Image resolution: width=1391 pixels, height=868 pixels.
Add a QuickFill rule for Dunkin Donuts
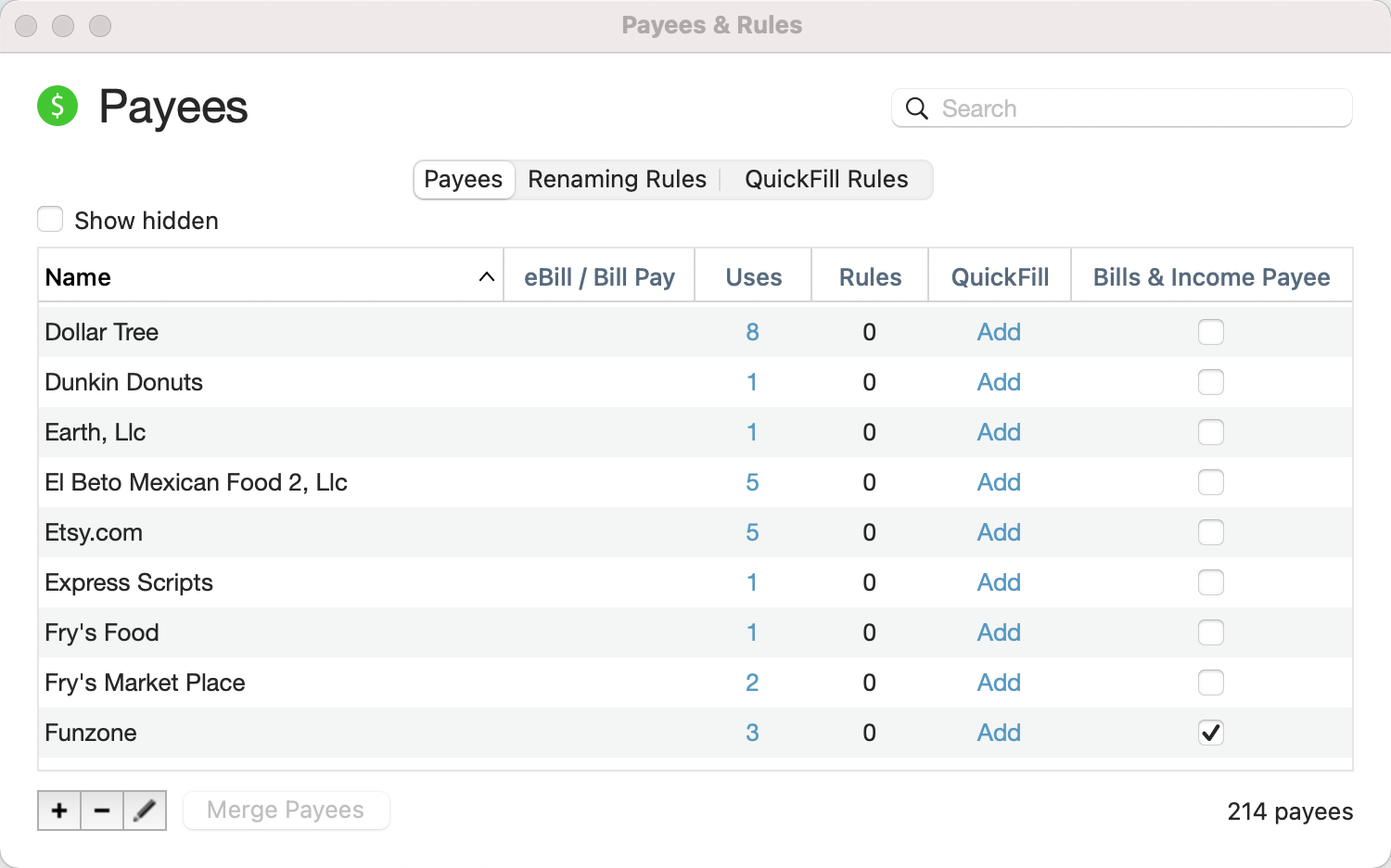[999, 382]
